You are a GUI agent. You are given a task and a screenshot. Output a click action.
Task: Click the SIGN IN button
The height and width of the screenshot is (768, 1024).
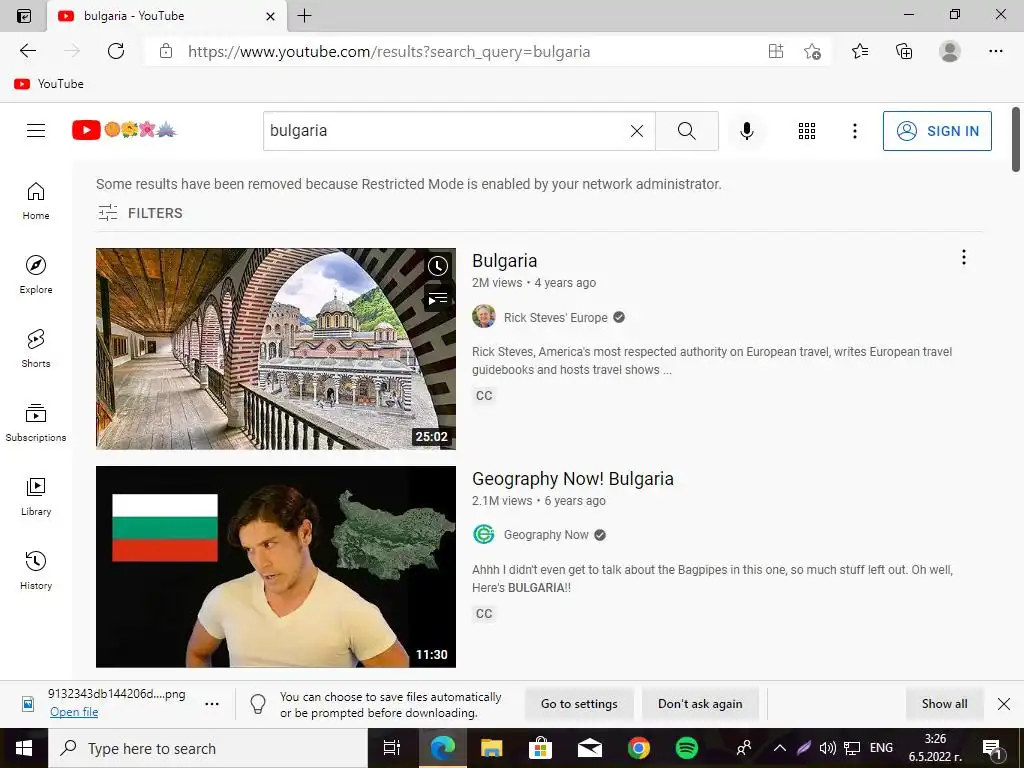click(x=937, y=131)
